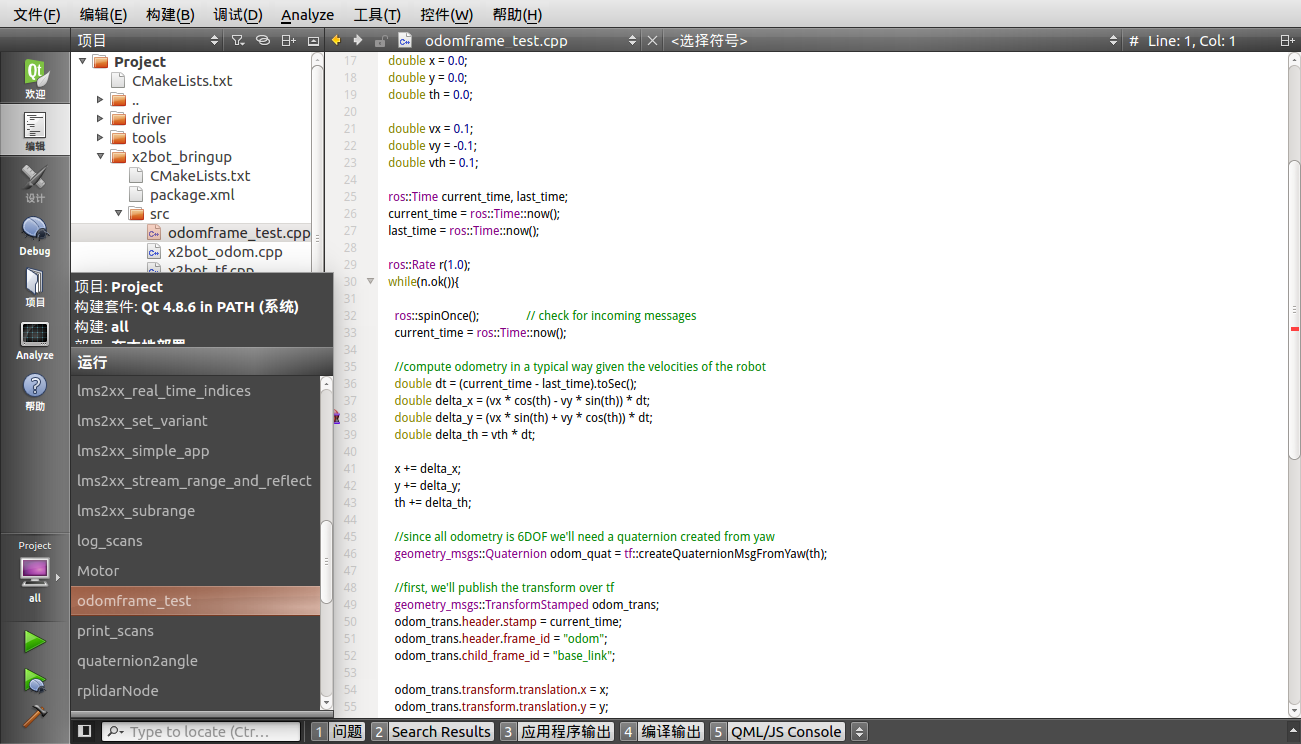Select run target quaternion2angle
1301x744 pixels.
tap(196, 660)
